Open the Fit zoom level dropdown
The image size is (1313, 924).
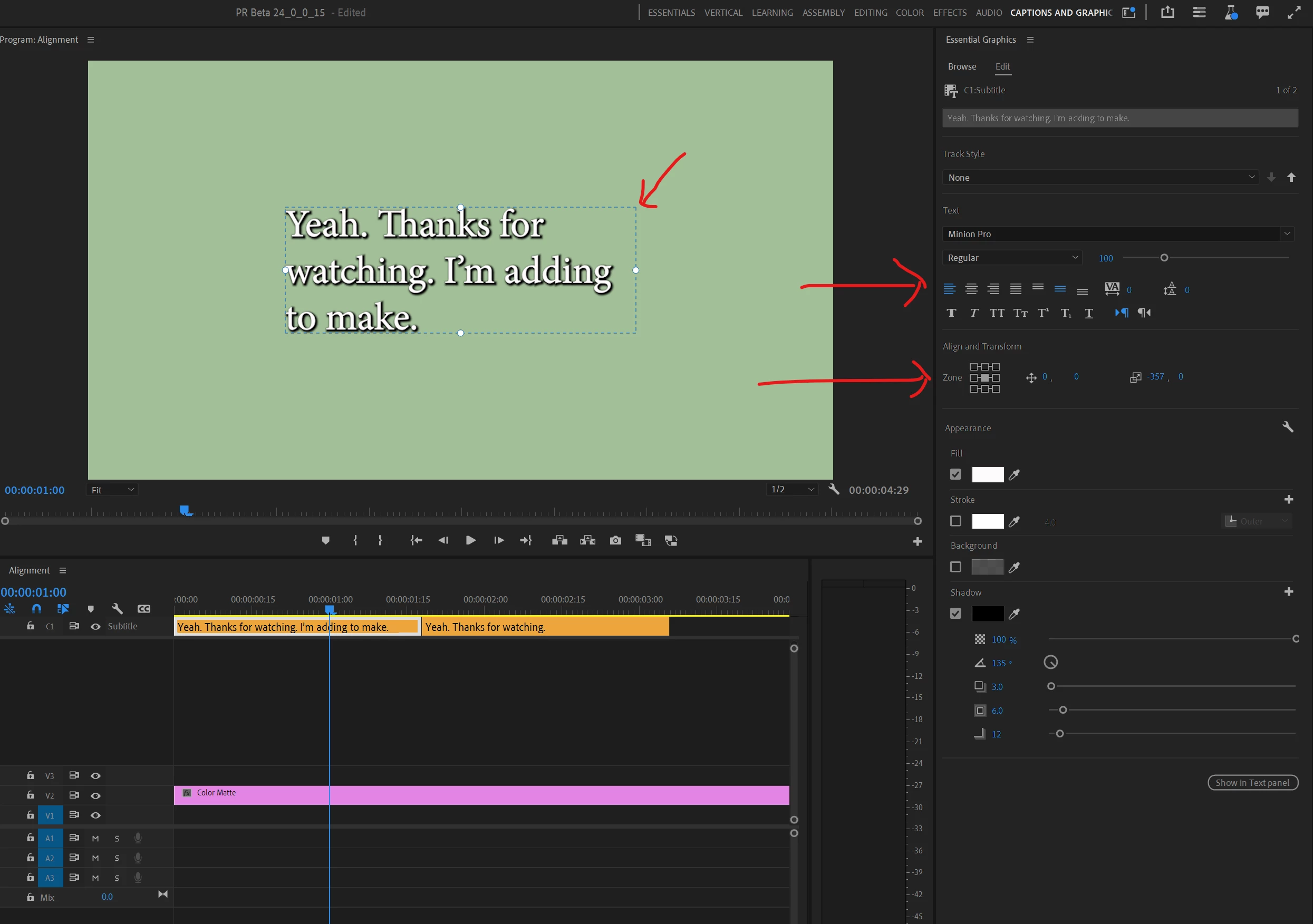113,490
